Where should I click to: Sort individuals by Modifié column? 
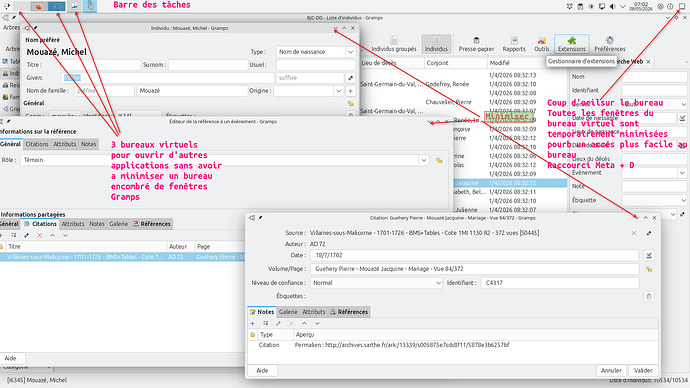tap(527, 63)
